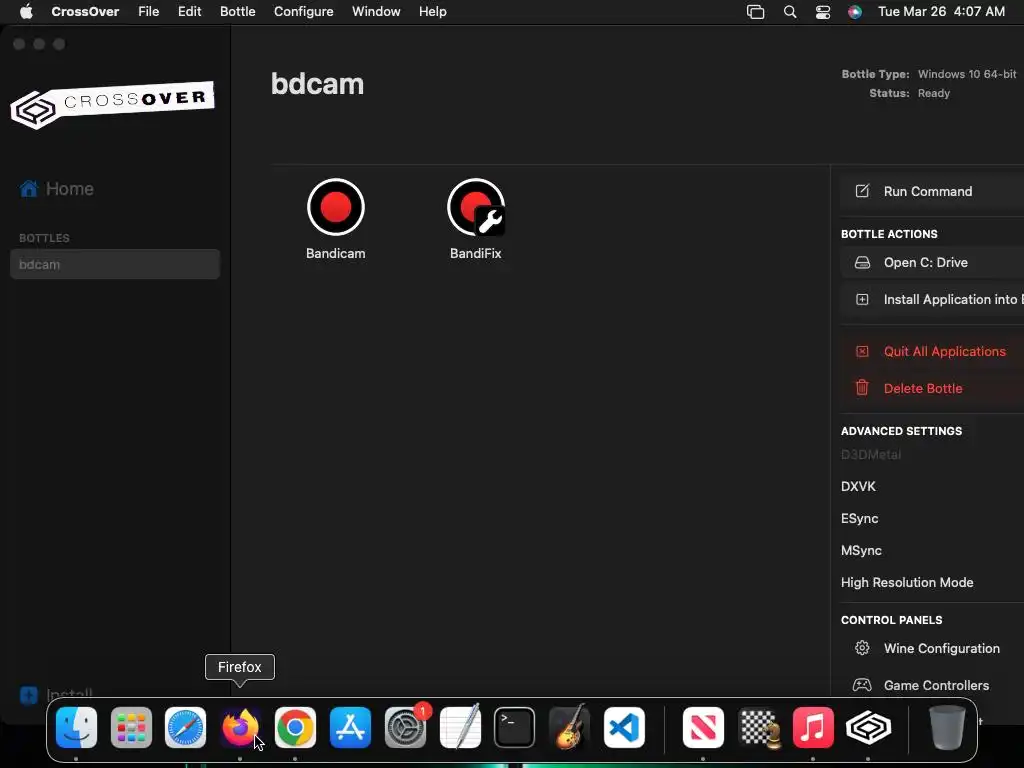Click the drive icon beside Open C: Drive
The width and height of the screenshot is (1024, 768).
coord(862,263)
